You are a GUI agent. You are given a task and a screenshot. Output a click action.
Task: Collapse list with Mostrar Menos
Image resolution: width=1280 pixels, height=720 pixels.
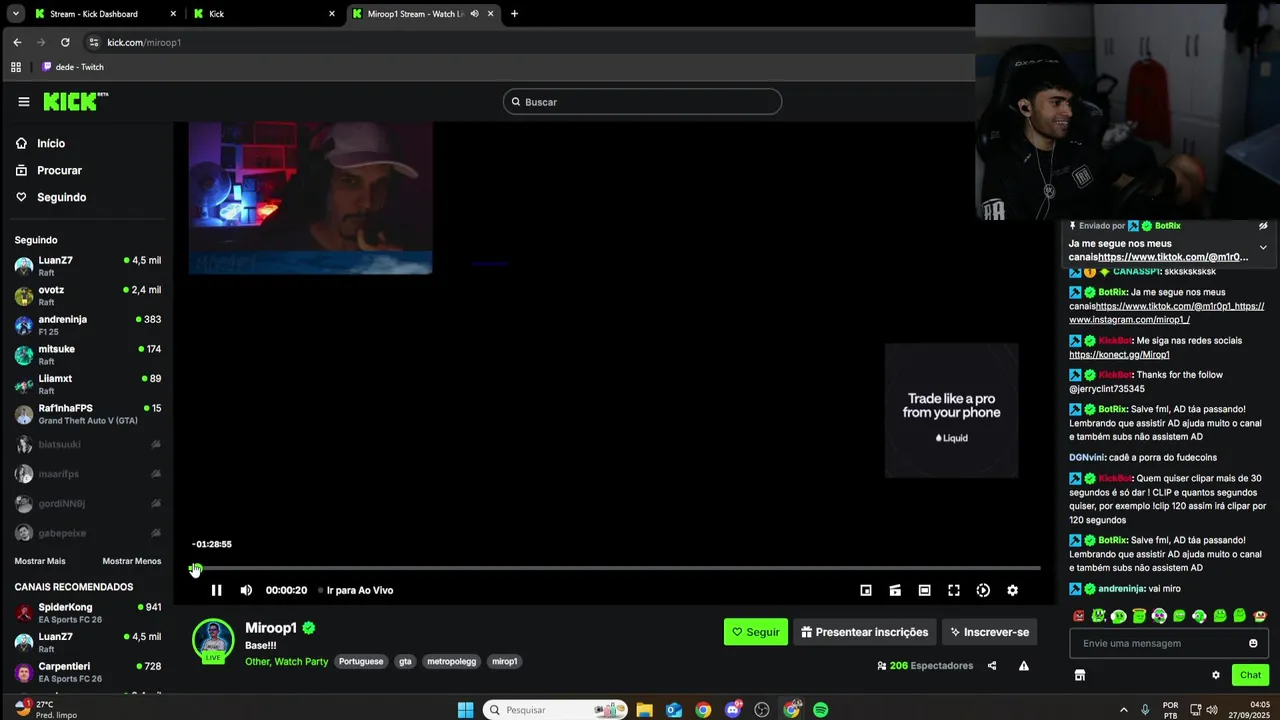point(131,561)
